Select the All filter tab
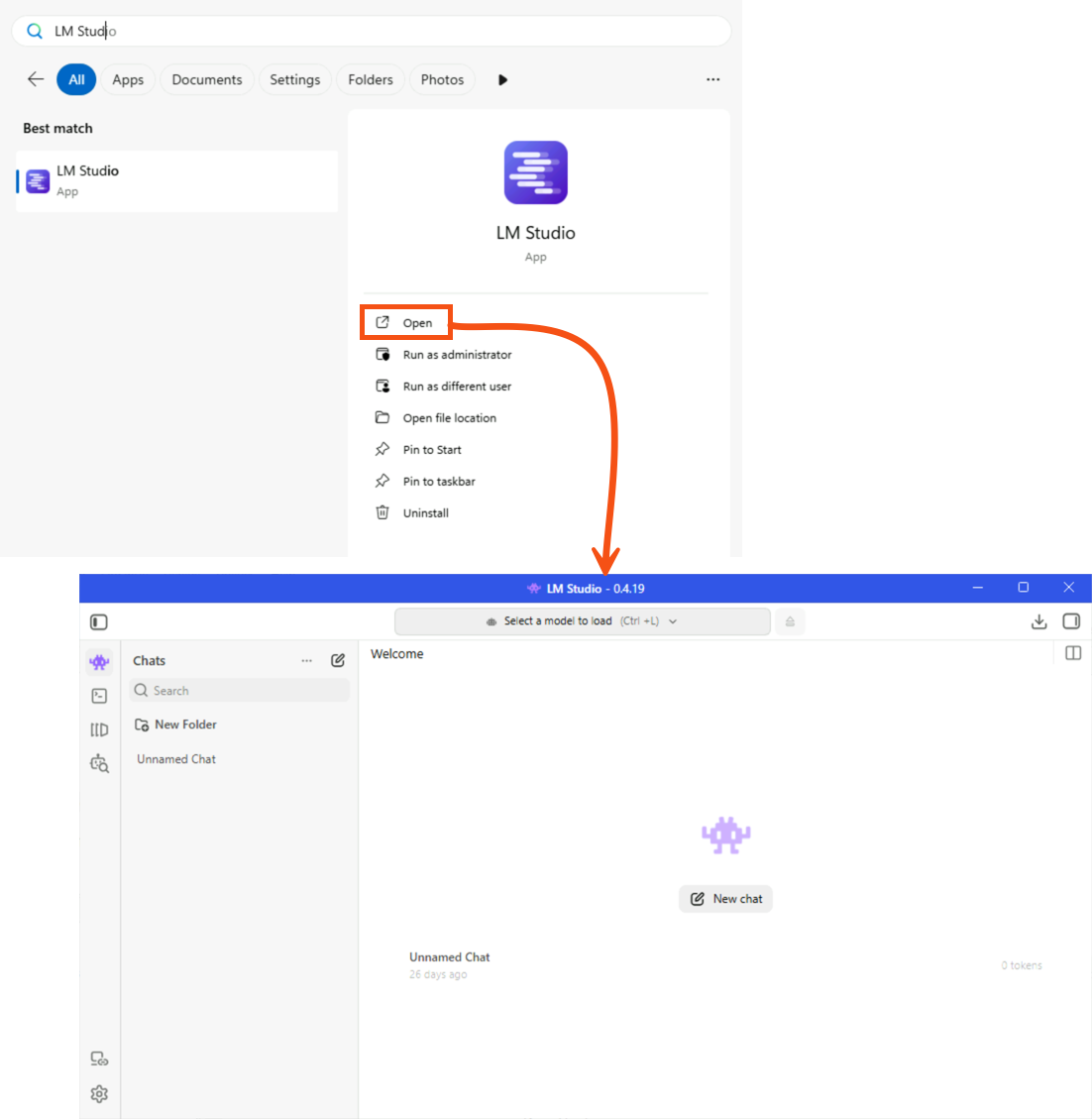 click(x=76, y=79)
